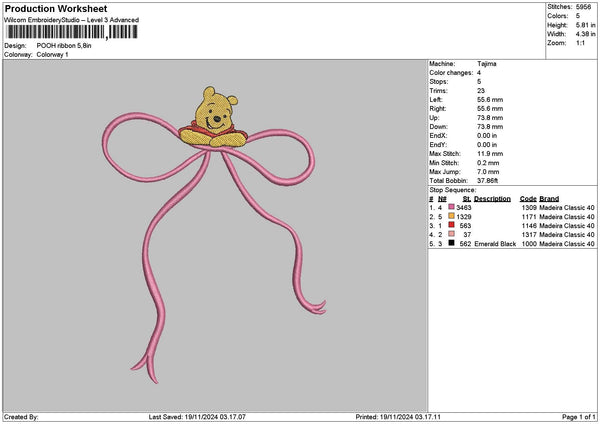Click the light pink swatch for stop 4
Viewport: 600px width, 424px height.
pyautogui.click(x=452, y=234)
